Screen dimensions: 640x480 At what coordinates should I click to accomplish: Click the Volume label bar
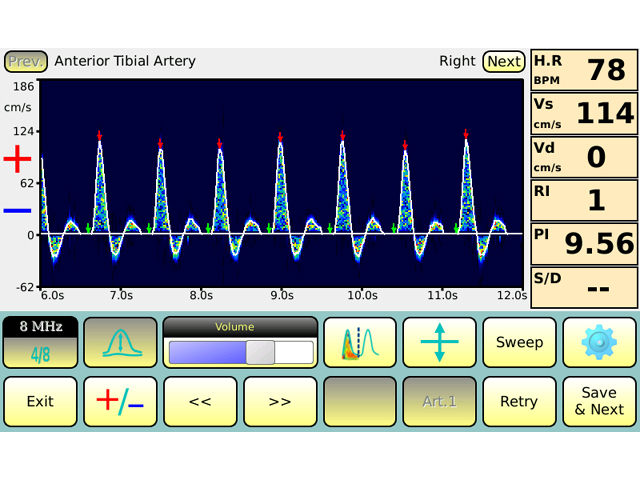point(240,327)
